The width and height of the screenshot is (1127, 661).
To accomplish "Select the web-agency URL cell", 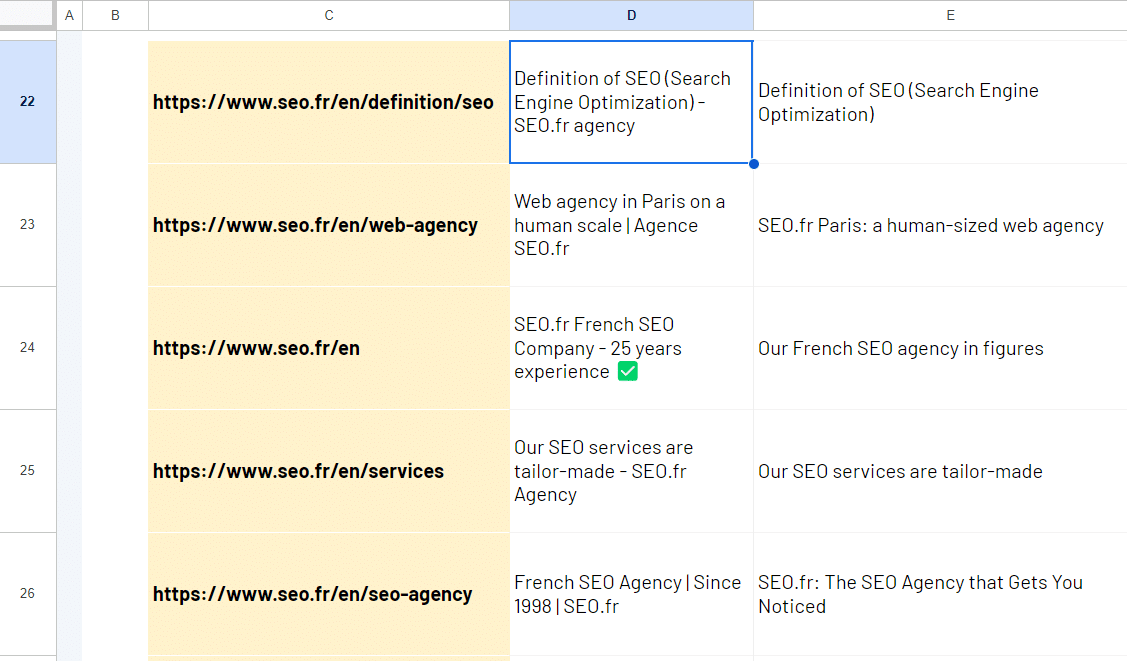I will pos(329,225).
